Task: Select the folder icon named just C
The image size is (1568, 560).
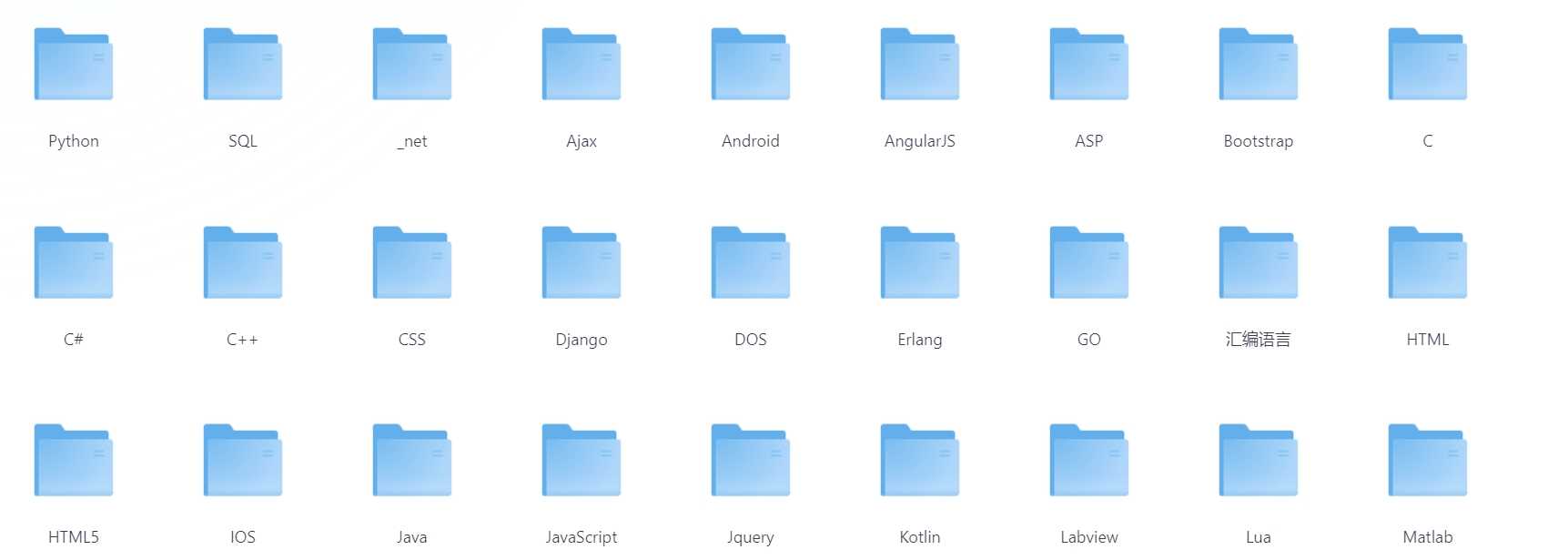Action: click(x=1428, y=64)
